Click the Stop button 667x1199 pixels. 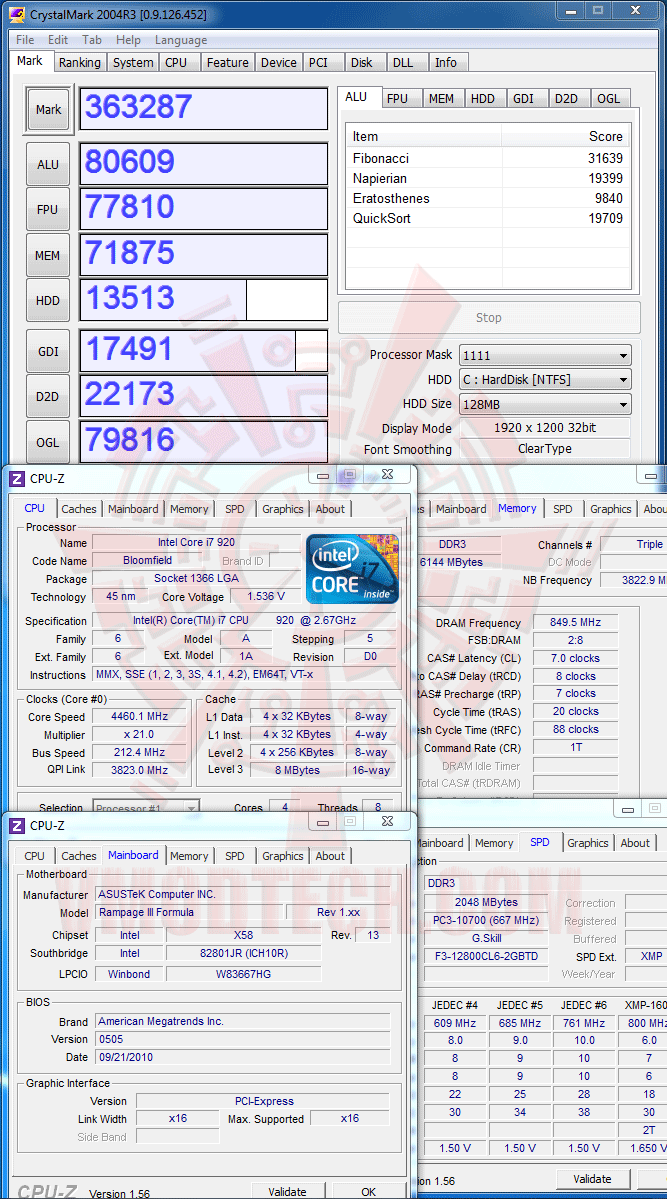489,317
